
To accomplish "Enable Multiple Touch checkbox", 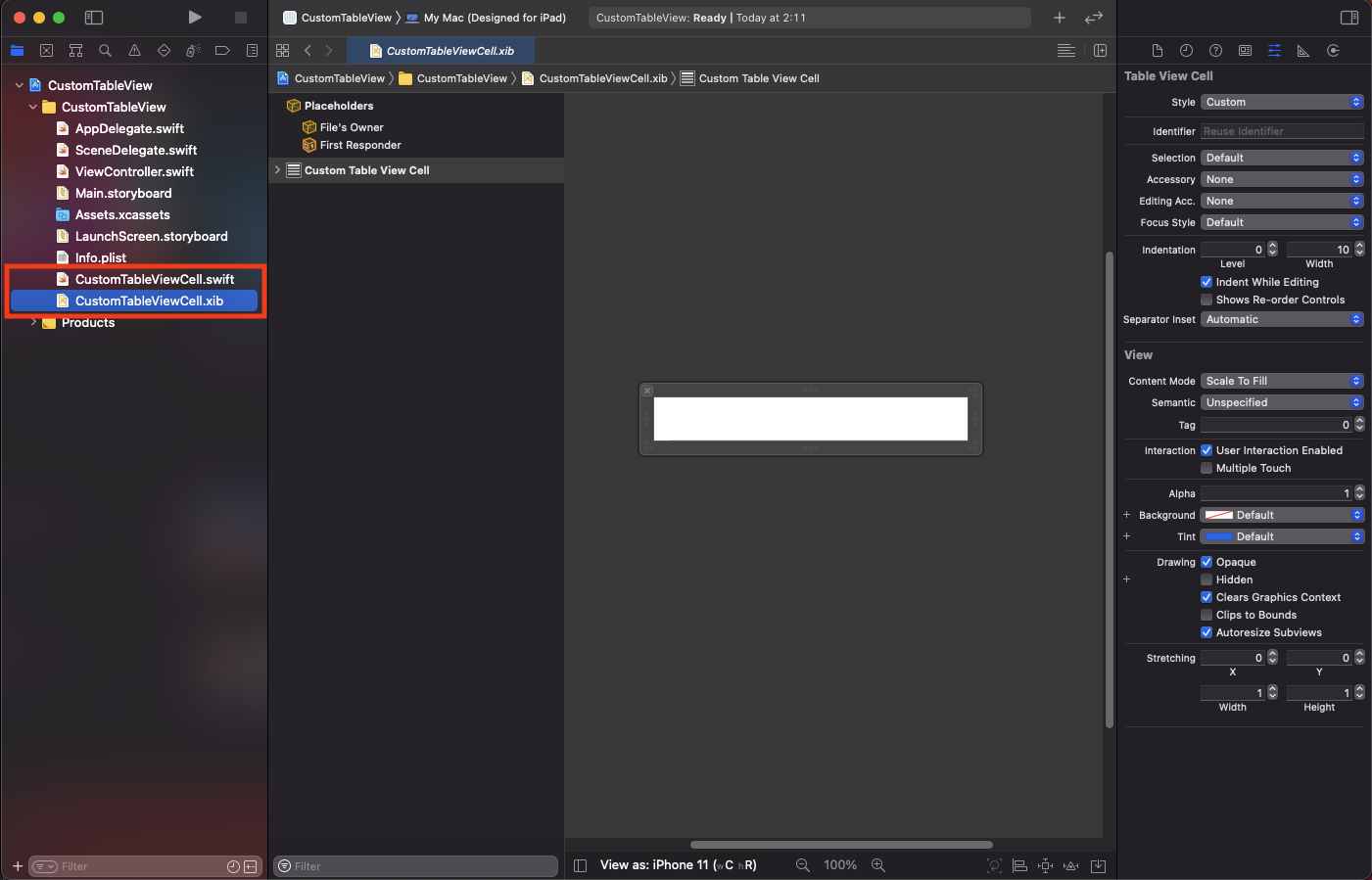I will click(1206, 468).
